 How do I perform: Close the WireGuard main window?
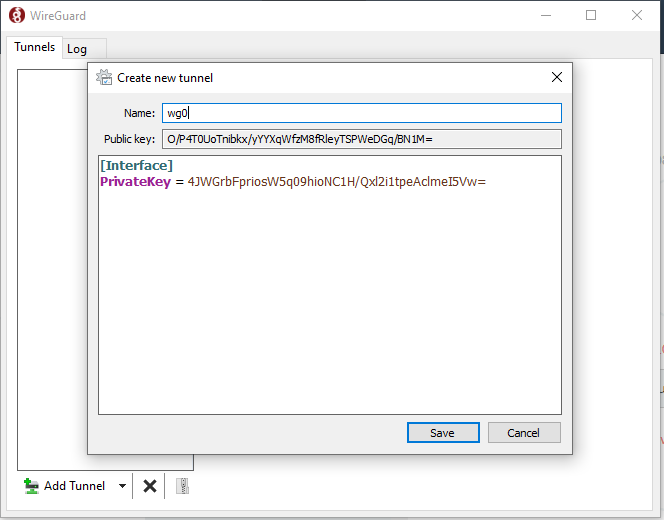[x=637, y=15]
